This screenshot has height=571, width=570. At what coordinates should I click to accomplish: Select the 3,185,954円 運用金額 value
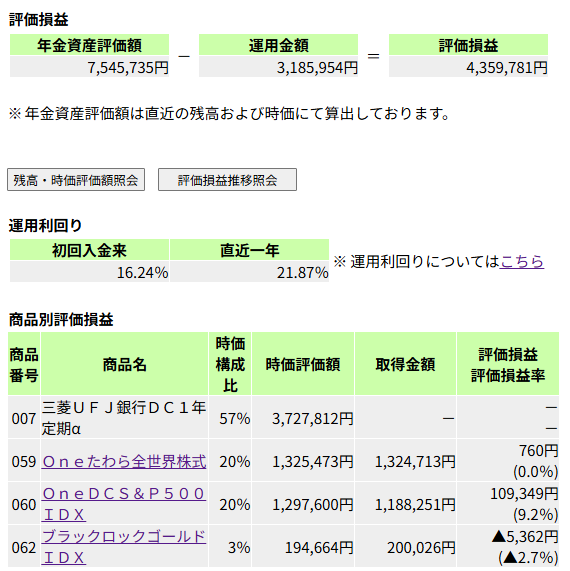pyautogui.click(x=278, y=67)
